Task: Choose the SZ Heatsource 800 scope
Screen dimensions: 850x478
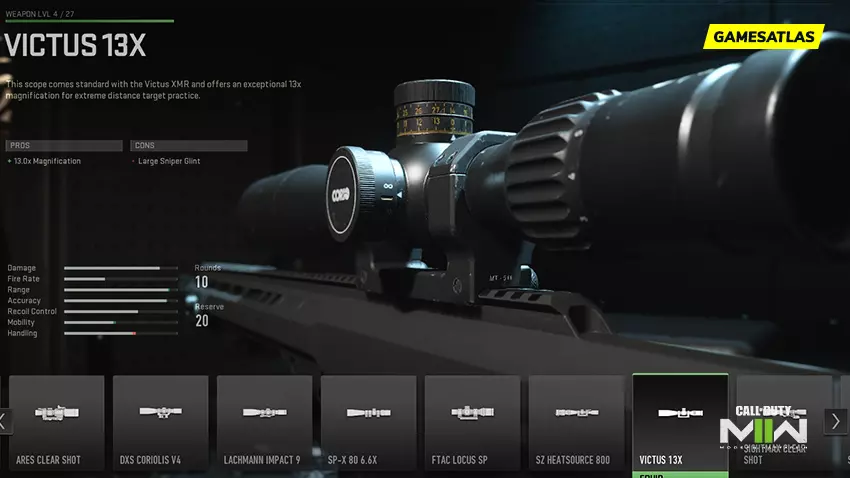Action: 577,423
